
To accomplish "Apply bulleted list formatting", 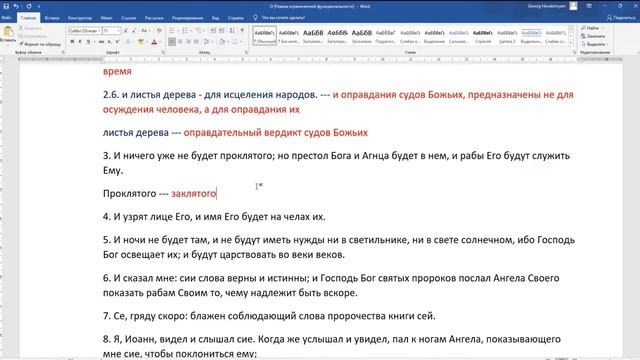I will [173, 31].
